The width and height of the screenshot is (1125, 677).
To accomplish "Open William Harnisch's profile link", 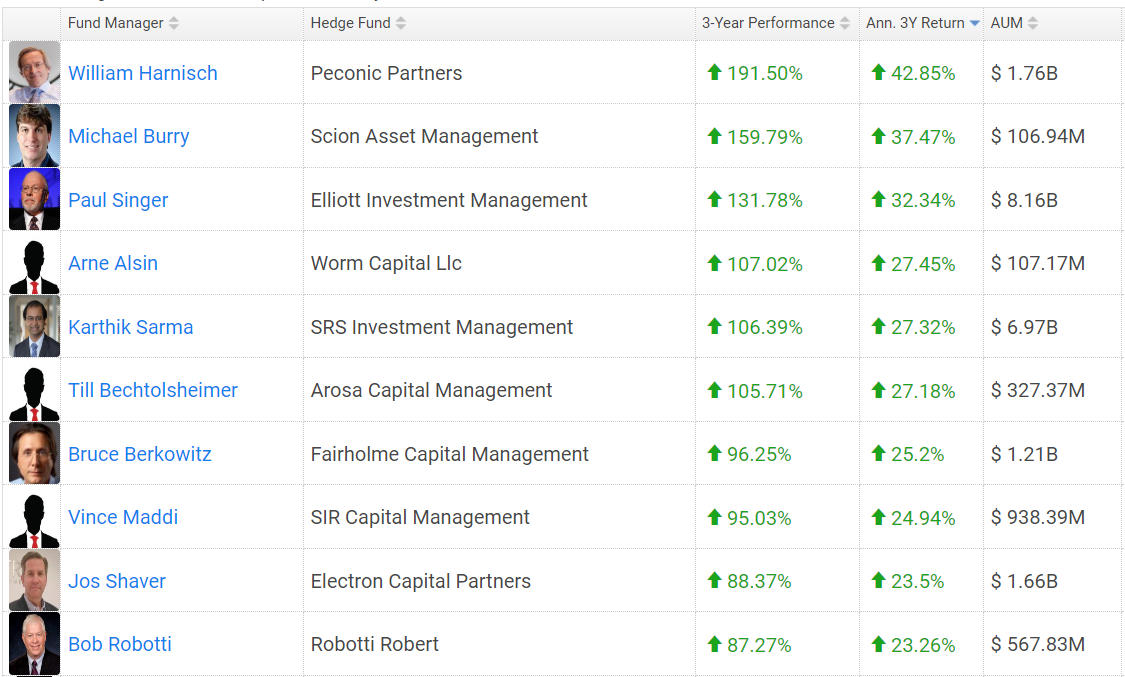I will coord(143,73).
